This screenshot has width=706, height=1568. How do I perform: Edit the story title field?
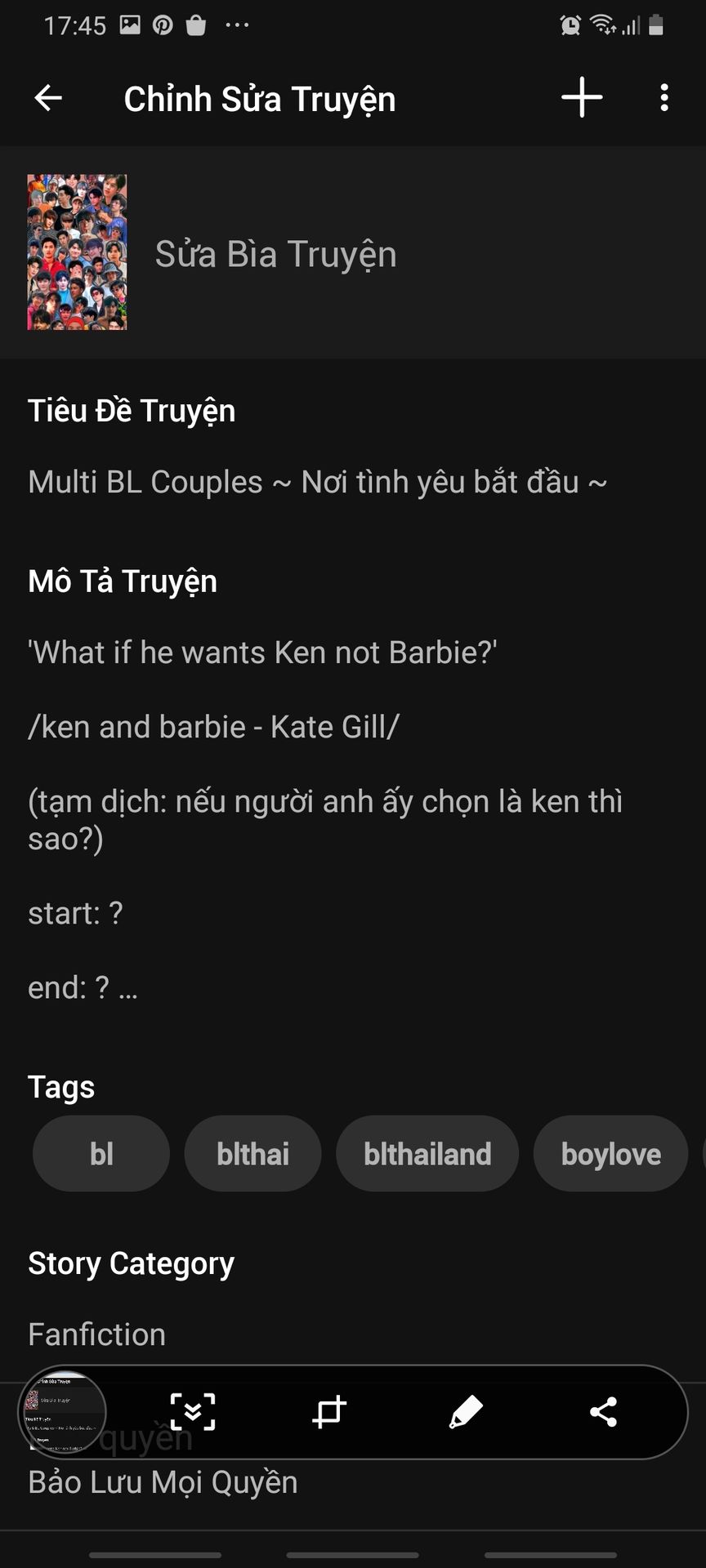coord(318,482)
